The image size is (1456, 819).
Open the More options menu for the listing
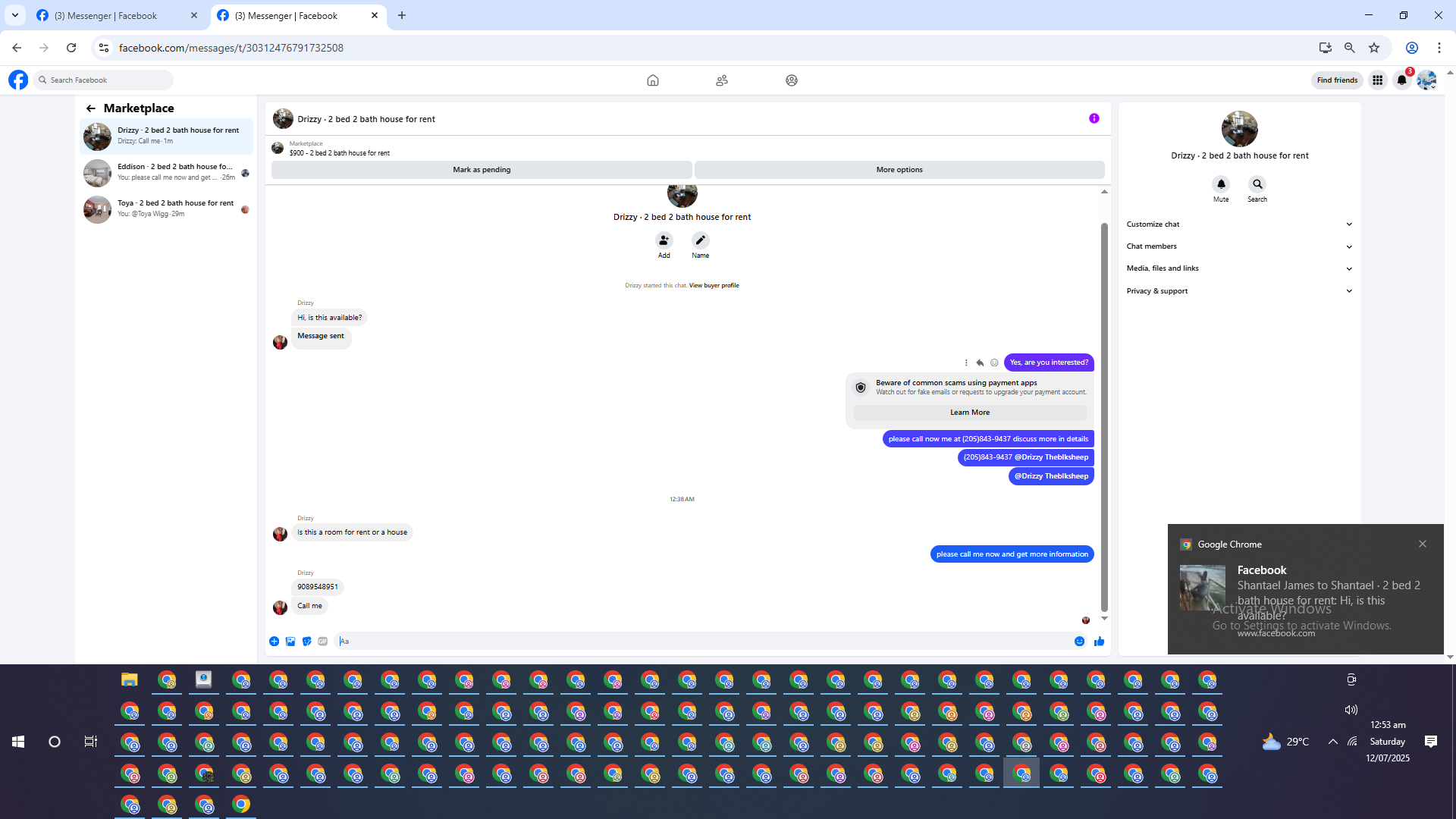[899, 170]
